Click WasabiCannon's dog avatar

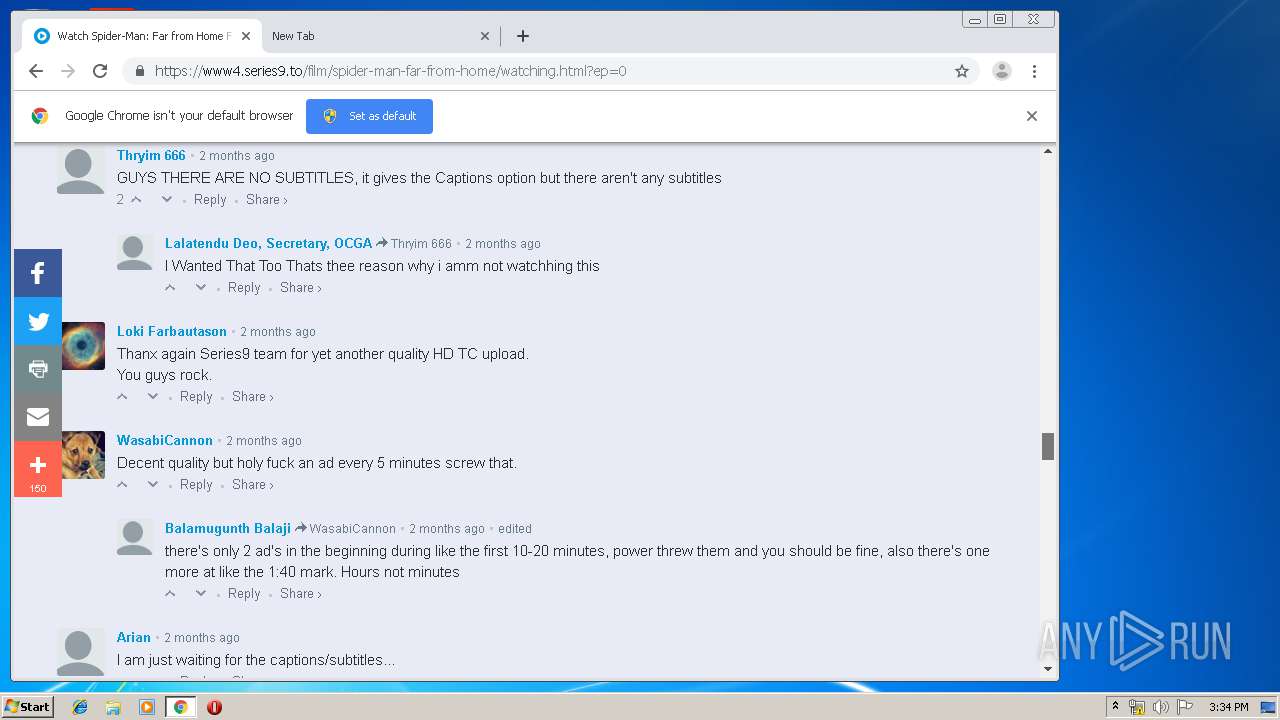(x=83, y=455)
